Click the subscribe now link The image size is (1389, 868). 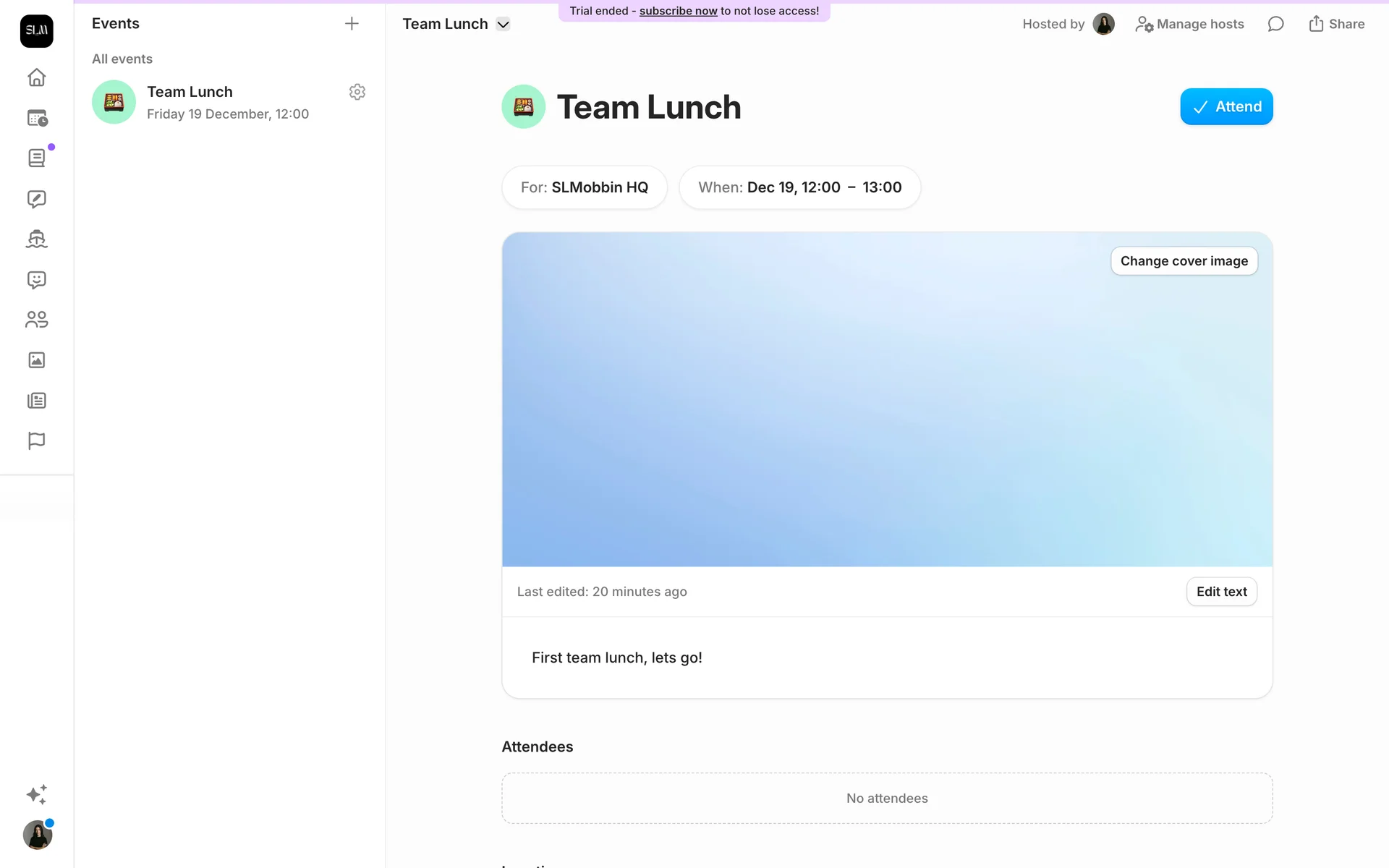click(678, 11)
